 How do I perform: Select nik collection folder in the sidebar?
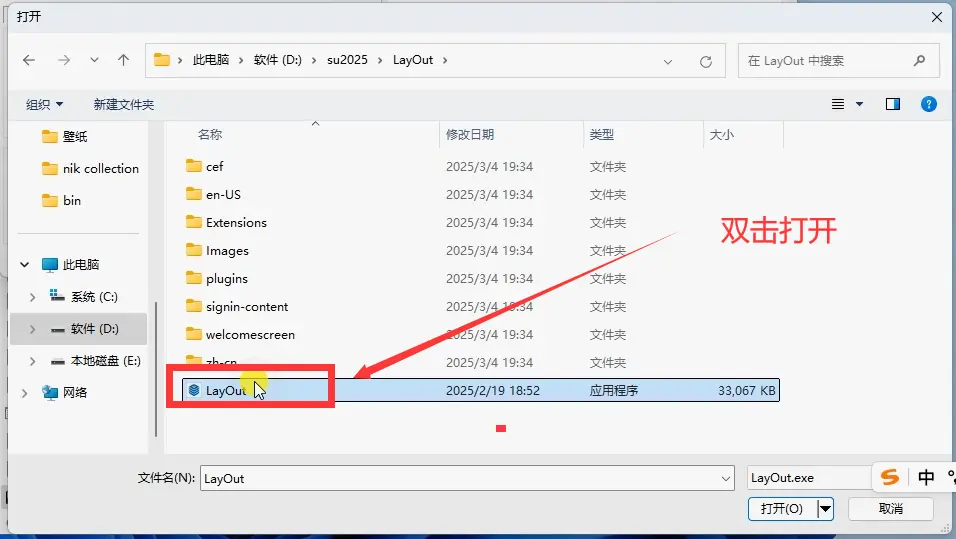(90, 168)
